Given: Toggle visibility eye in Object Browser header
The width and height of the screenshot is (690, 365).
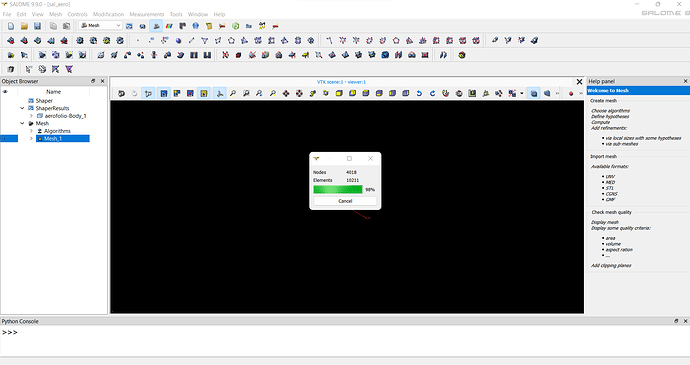Looking at the screenshot, I should pos(5,92).
